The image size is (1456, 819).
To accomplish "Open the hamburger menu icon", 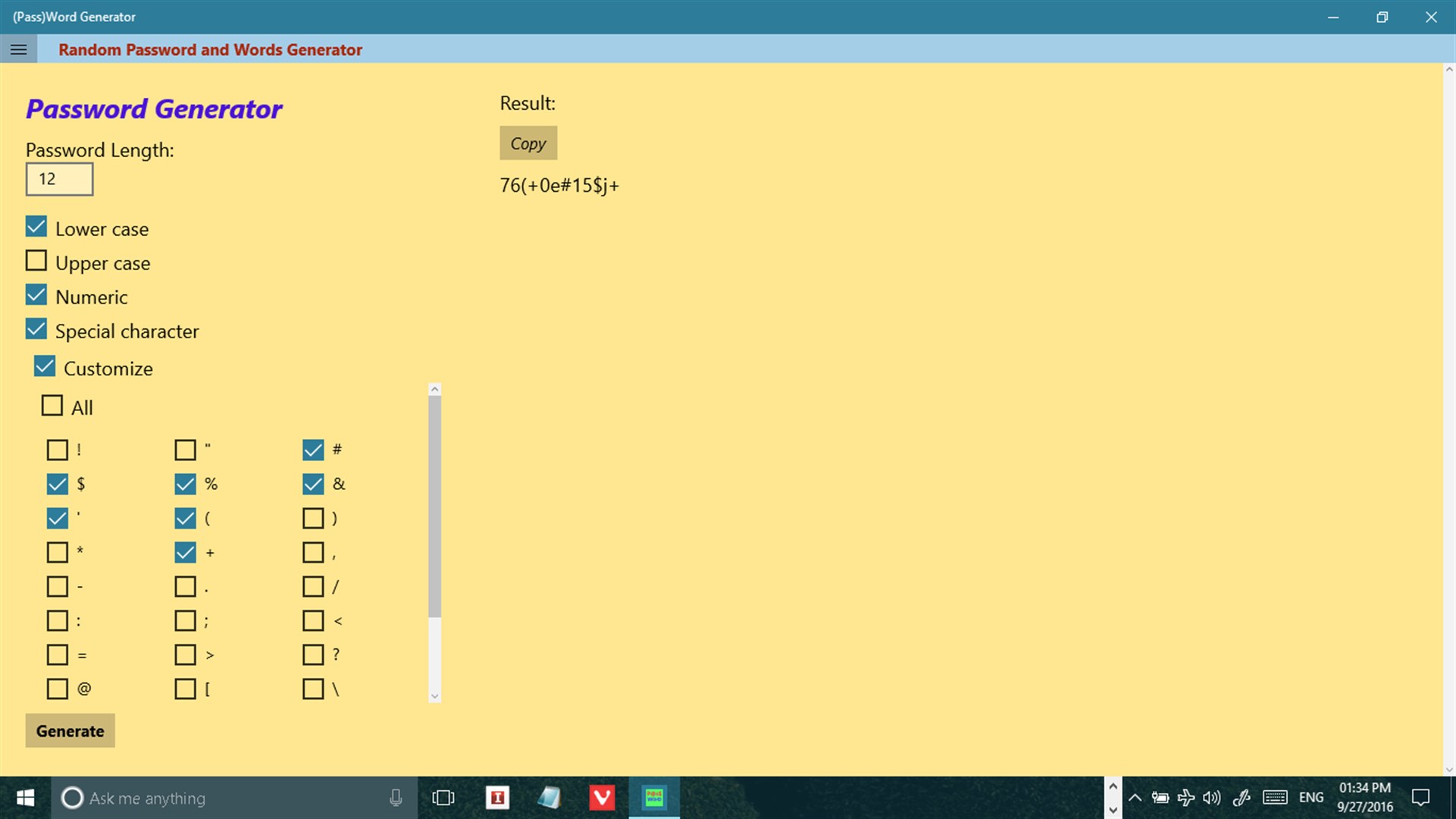I will (x=19, y=49).
